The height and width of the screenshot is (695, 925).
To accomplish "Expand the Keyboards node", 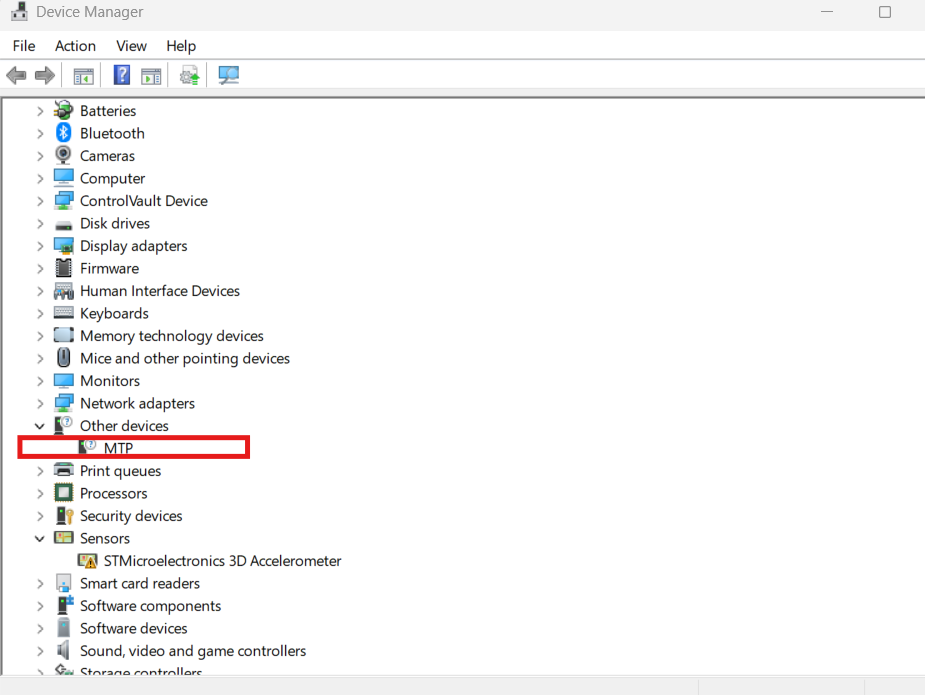I will 40,314.
